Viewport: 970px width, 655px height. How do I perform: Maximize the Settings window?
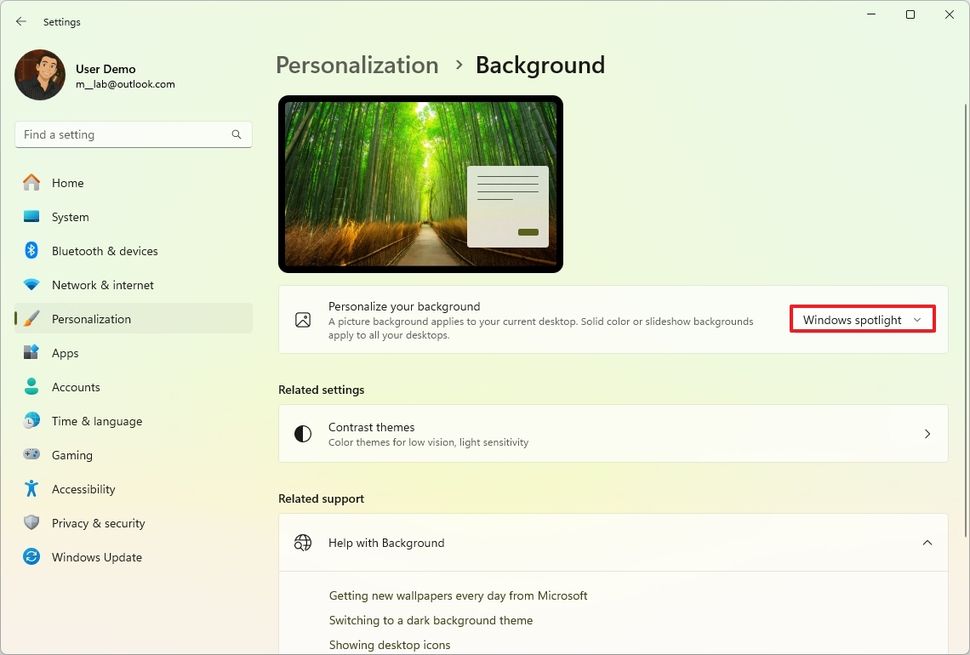pyautogui.click(x=911, y=14)
